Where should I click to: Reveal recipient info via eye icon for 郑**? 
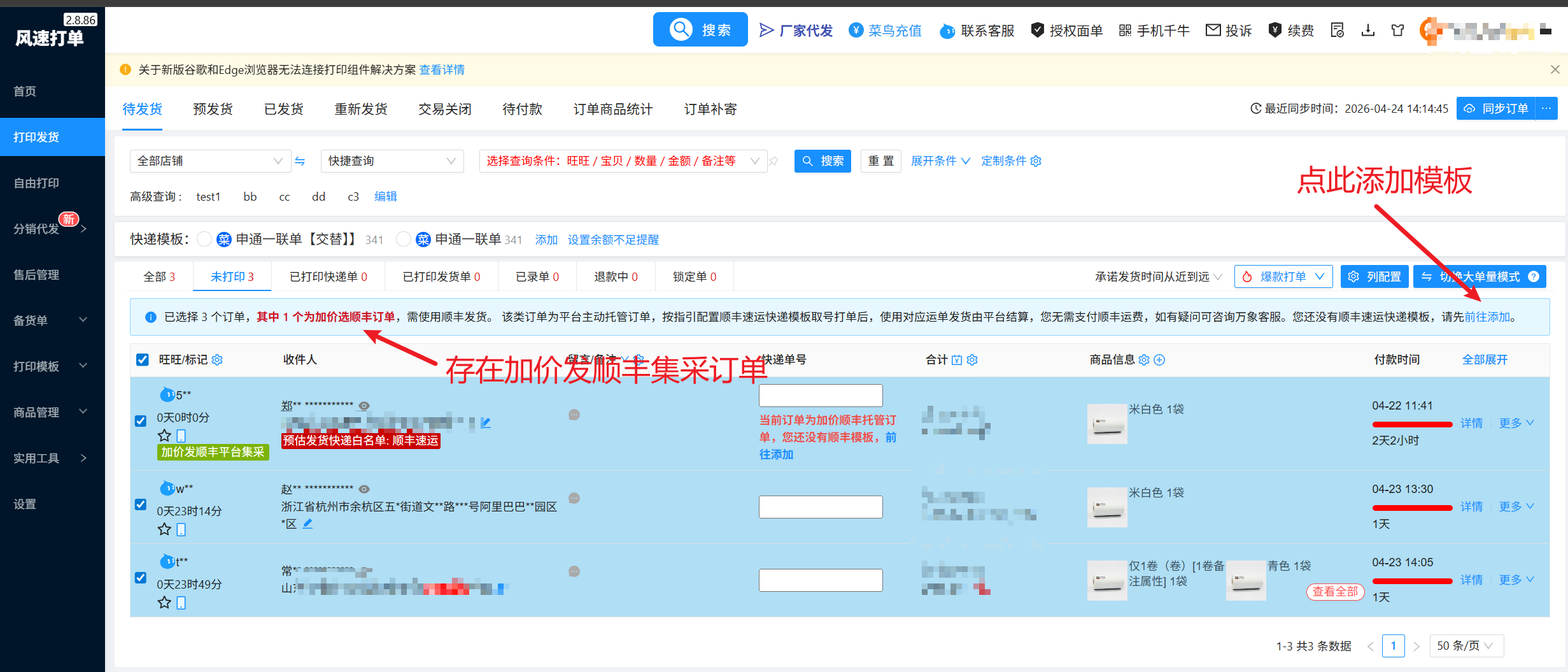point(364,406)
